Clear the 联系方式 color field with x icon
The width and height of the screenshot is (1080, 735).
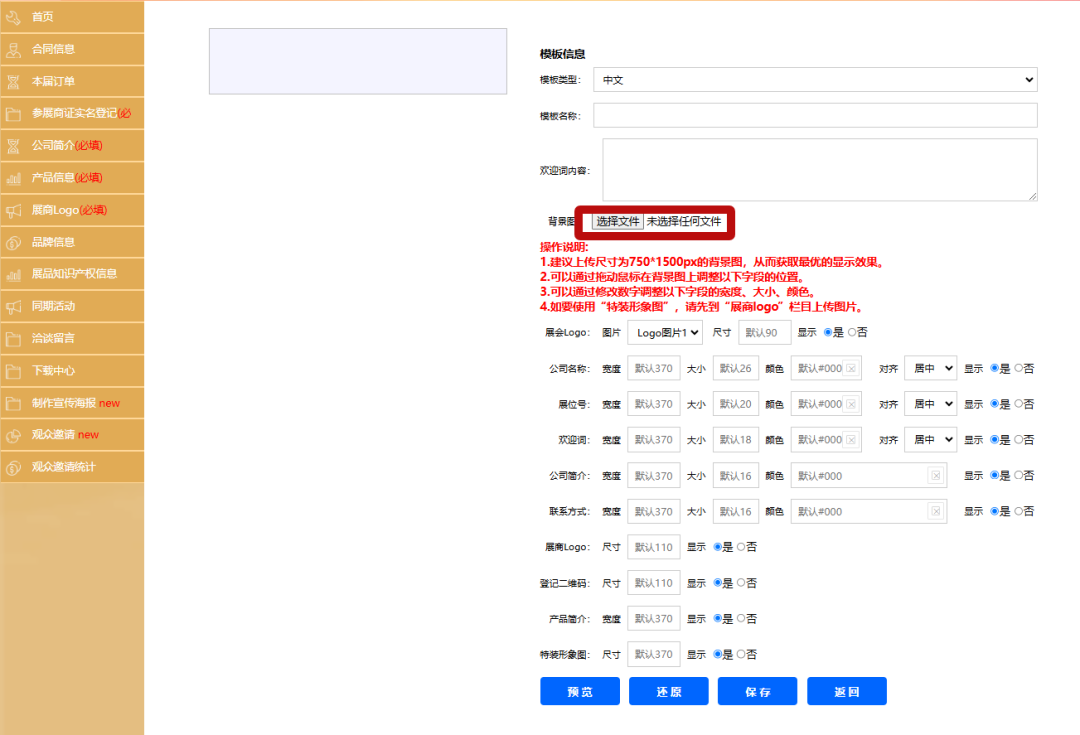(936, 512)
